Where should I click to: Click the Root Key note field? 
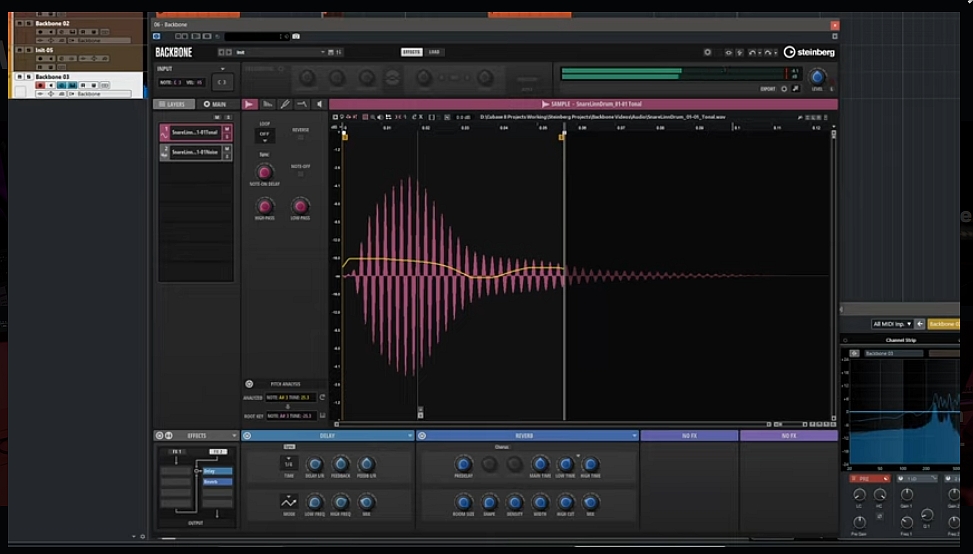tap(292, 416)
